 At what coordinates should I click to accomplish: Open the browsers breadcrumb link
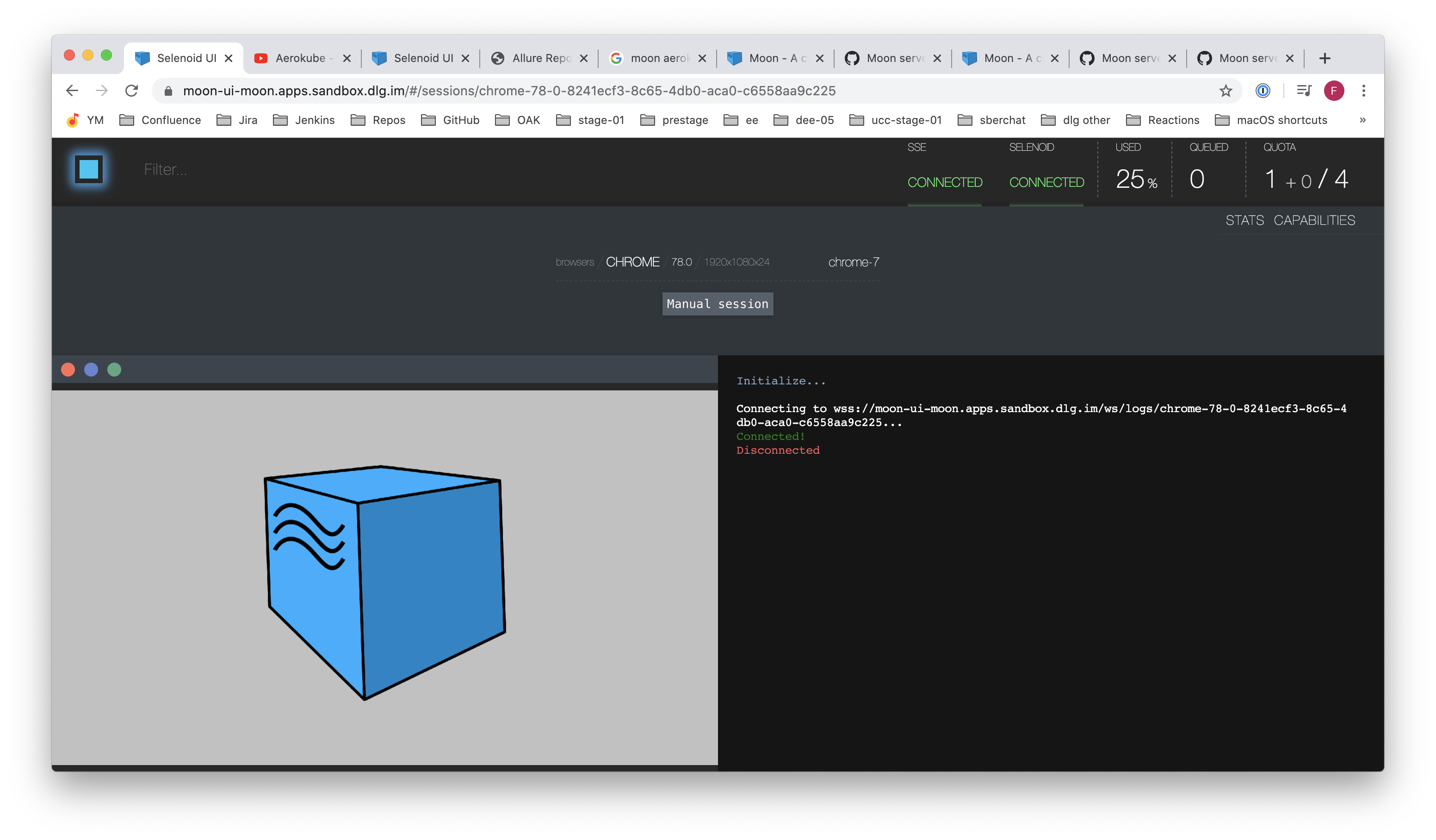(575, 262)
